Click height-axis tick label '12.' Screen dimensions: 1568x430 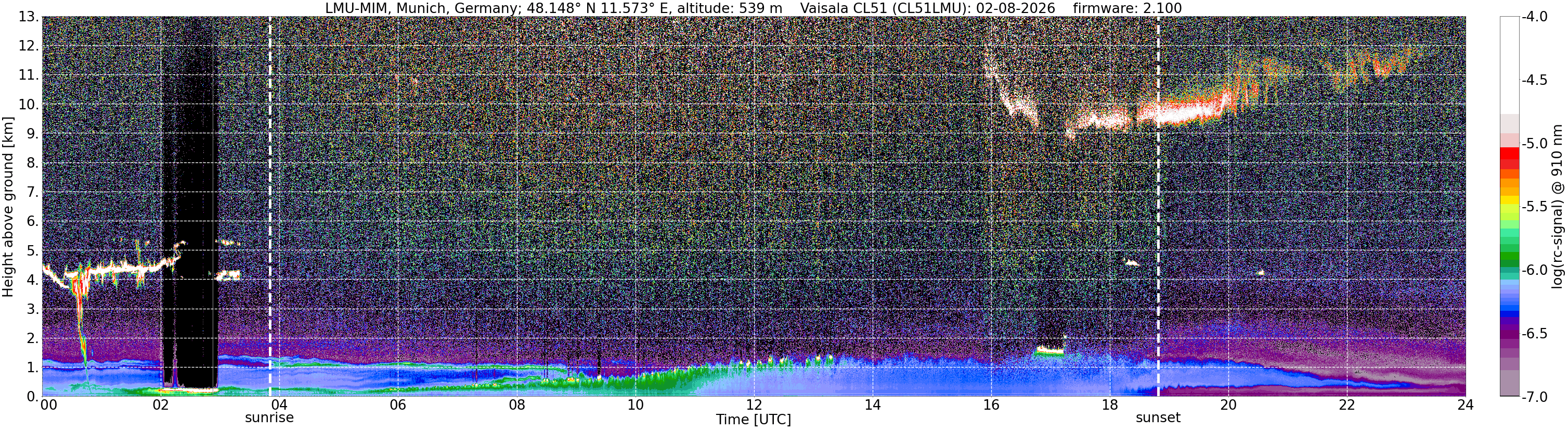(29, 46)
